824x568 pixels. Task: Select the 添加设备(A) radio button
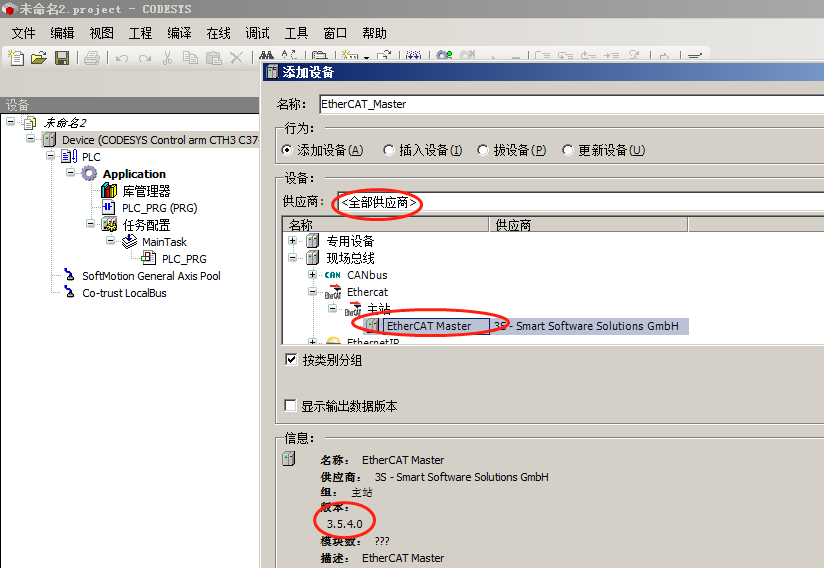(x=287, y=150)
